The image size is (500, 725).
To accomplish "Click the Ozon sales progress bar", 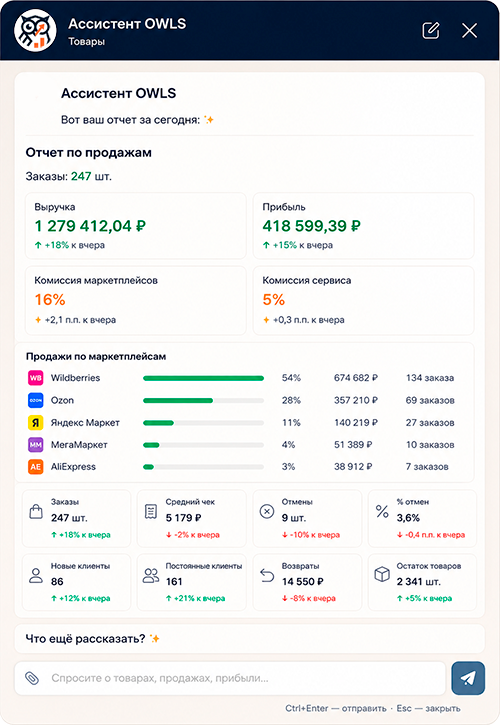I will 204,400.
